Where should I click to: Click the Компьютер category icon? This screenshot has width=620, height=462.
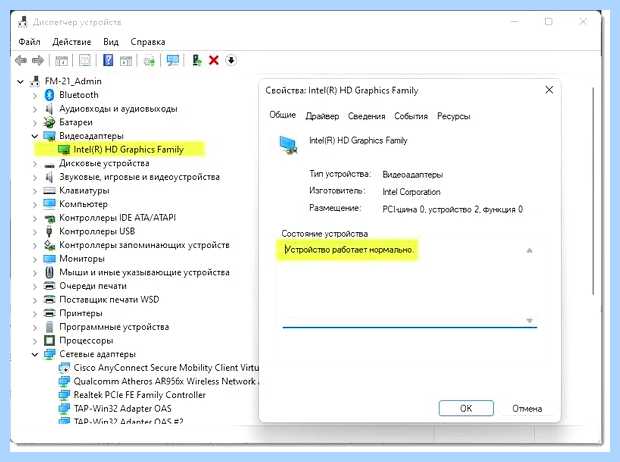coord(49,204)
